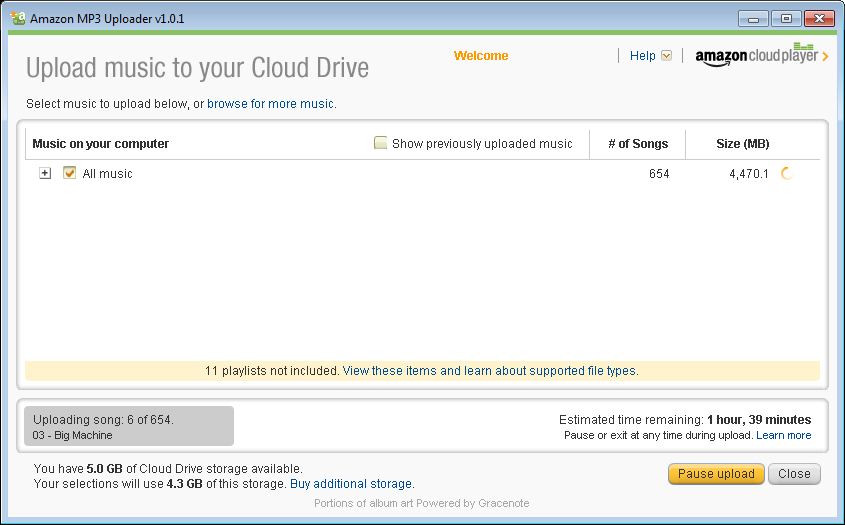845x525 pixels.
Task: Expand the All music tree node
Action: tap(45, 174)
